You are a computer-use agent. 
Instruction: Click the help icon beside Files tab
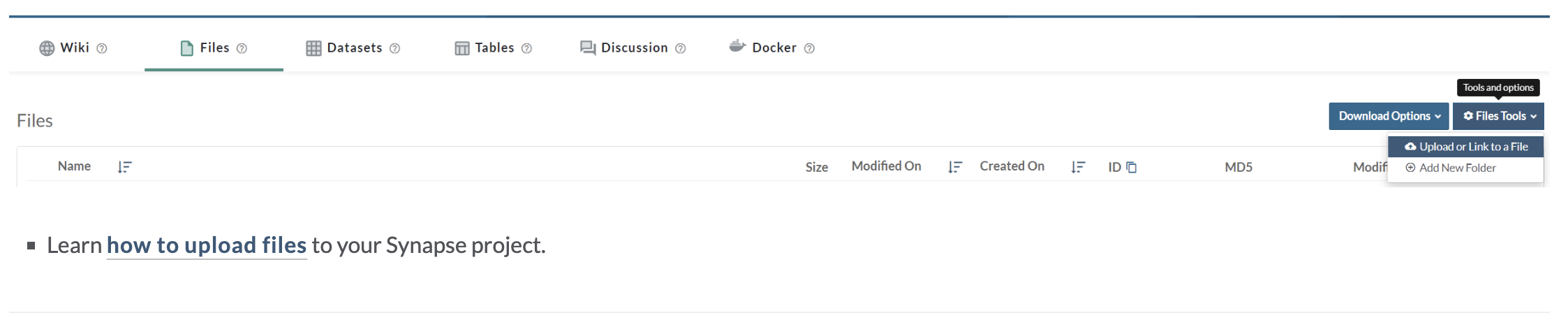tap(242, 48)
